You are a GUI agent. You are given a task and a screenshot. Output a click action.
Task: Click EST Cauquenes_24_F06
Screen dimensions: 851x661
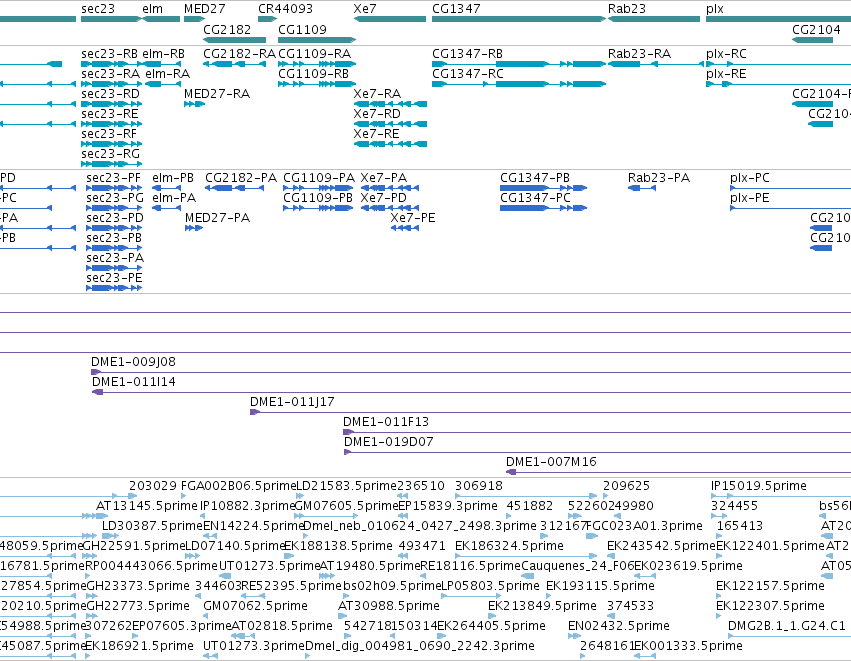(x=527, y=576)
